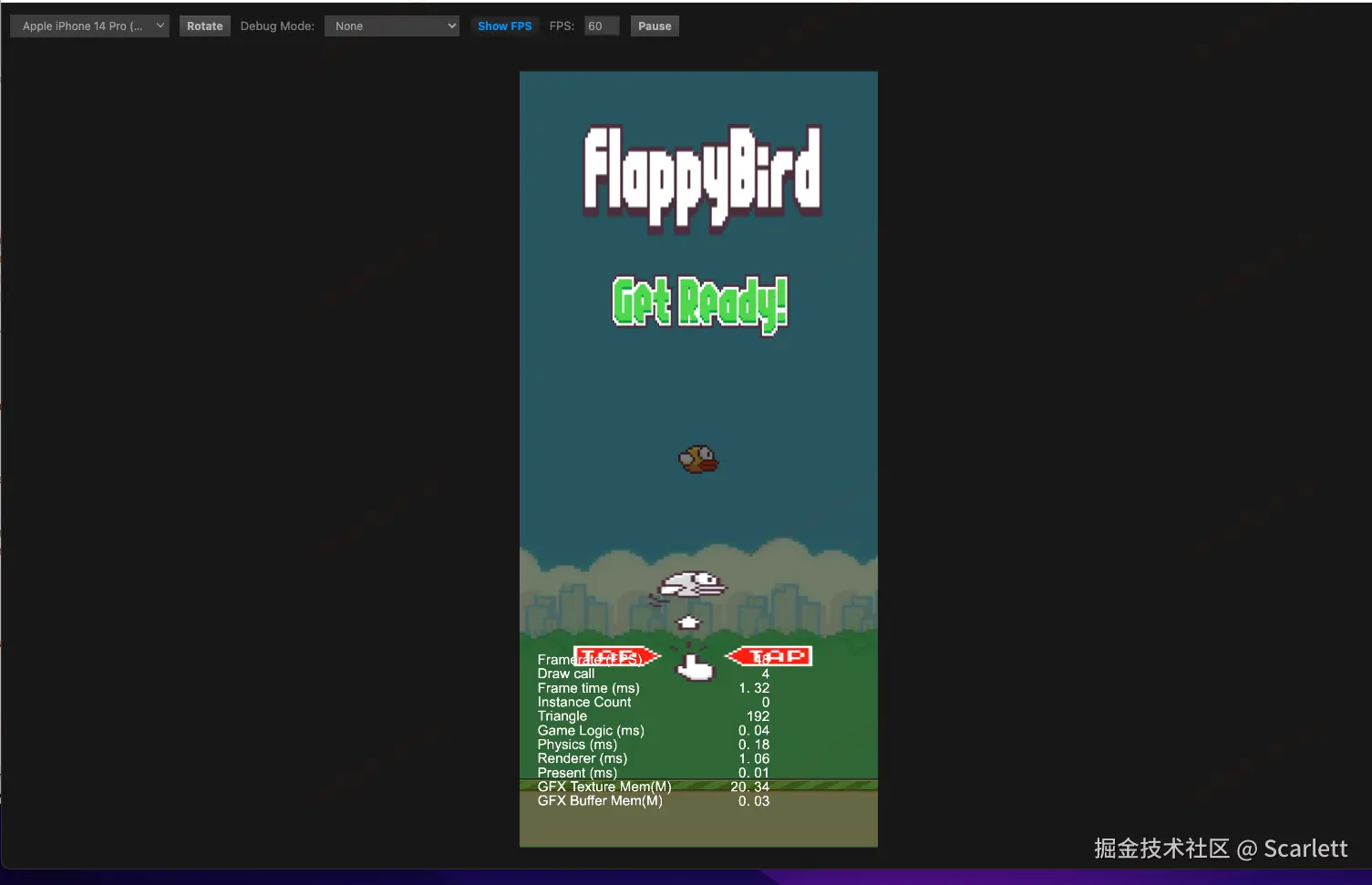Click the white pointing hand icon
The width and height of the screenshot is (1372, 885).
coord(695,668)
